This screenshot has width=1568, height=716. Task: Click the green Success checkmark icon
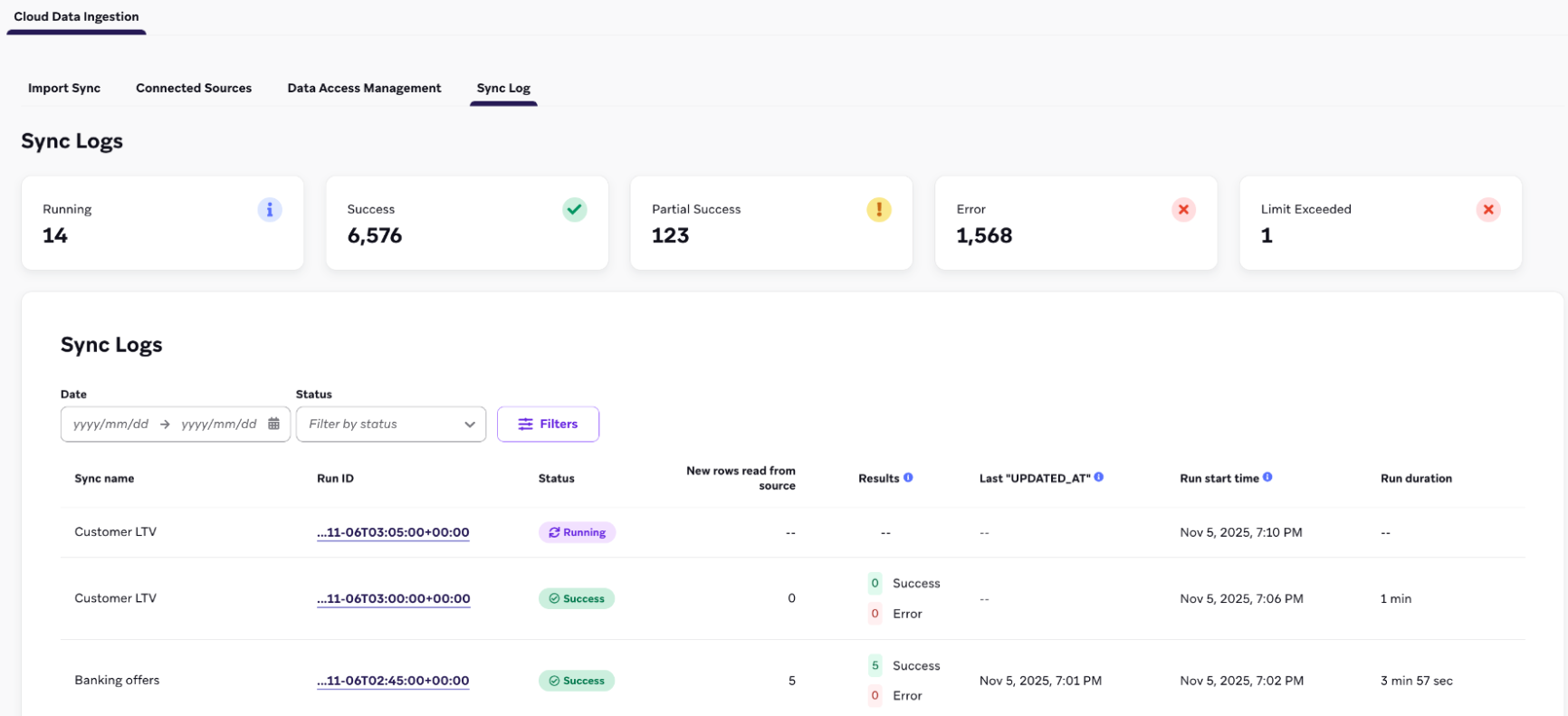(574, 210)
